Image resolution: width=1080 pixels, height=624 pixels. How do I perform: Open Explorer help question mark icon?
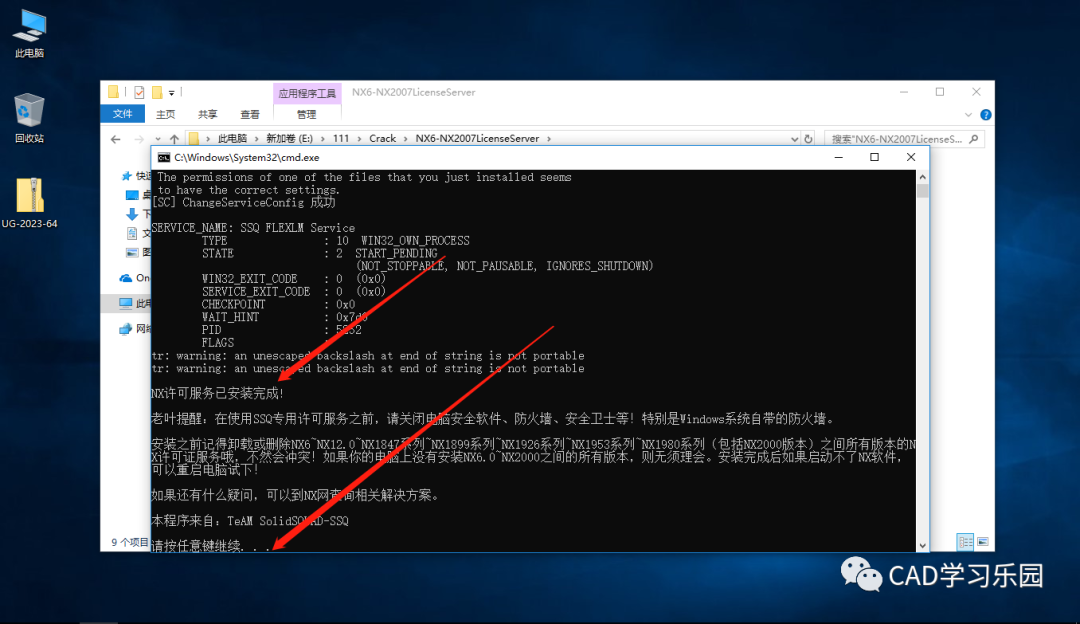[986, 114]
